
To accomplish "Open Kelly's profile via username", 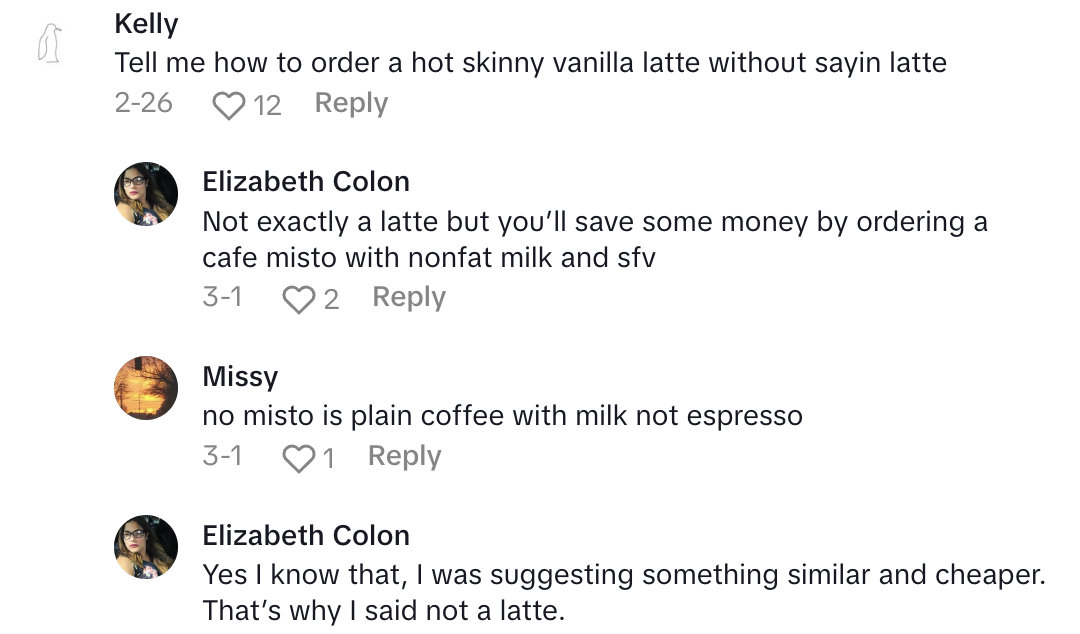I will (x=146, y=24).
